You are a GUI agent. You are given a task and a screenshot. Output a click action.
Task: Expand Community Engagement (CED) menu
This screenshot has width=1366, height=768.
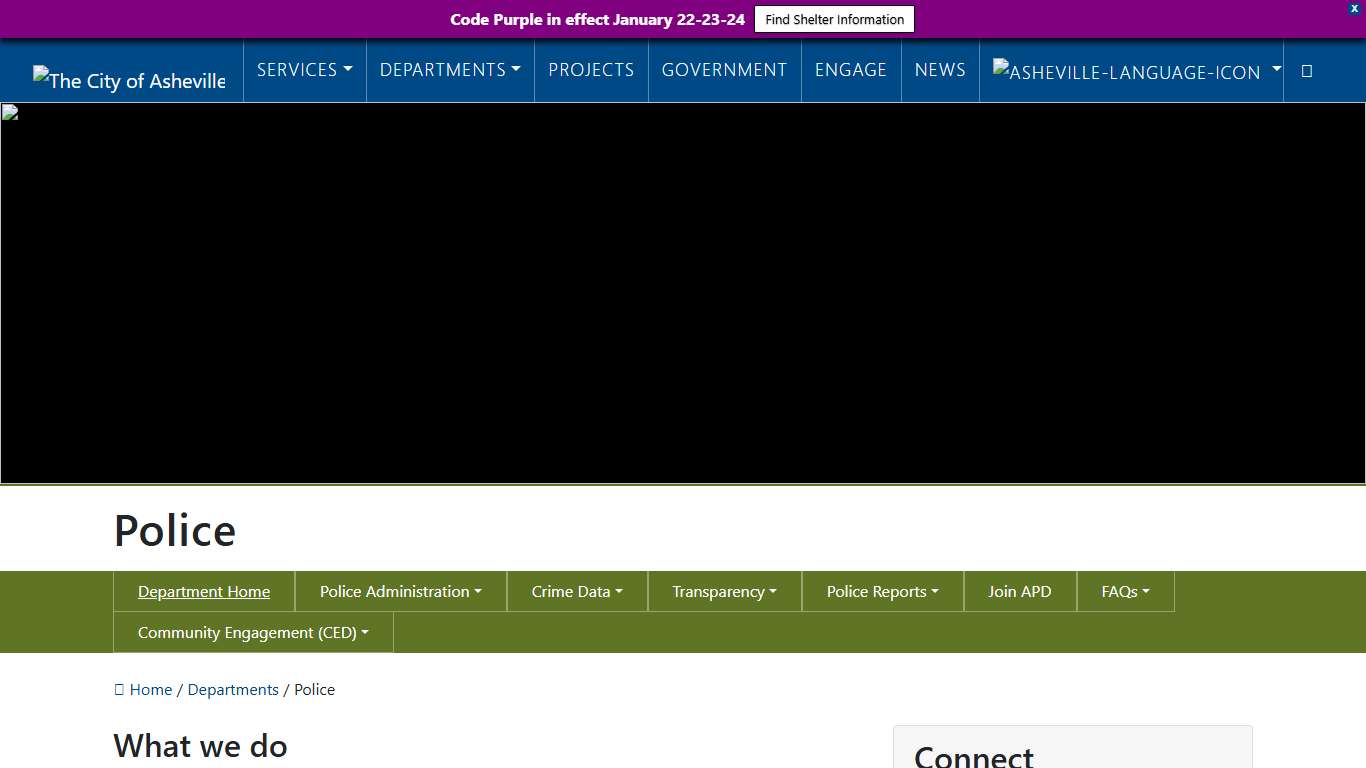(253, 632)
